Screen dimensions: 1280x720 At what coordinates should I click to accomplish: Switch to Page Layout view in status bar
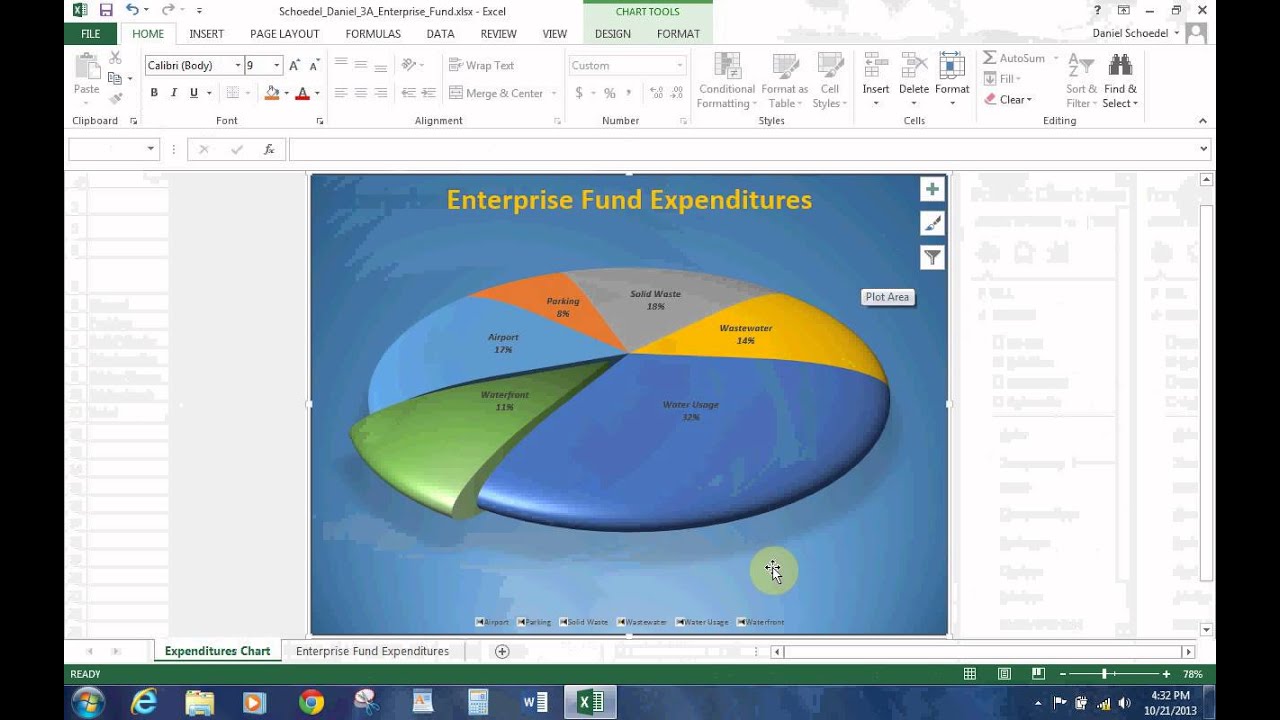(1004, 674)
